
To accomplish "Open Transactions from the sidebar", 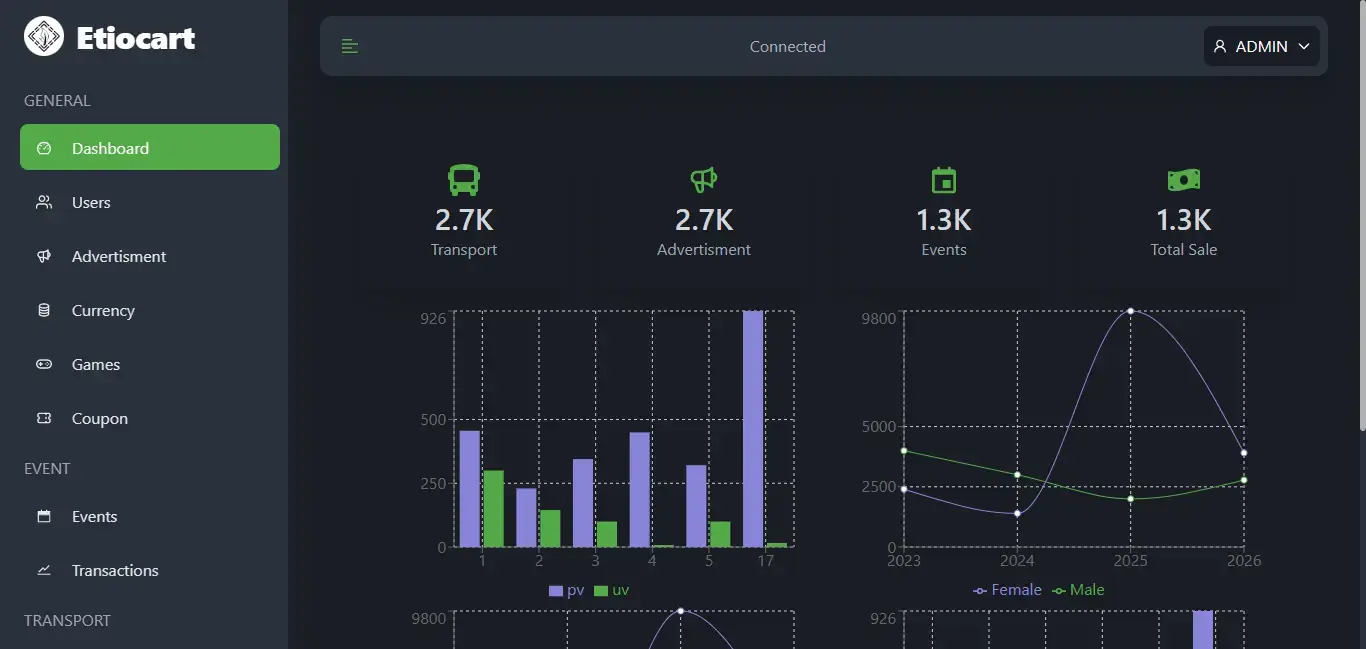I will coord(115,570).
